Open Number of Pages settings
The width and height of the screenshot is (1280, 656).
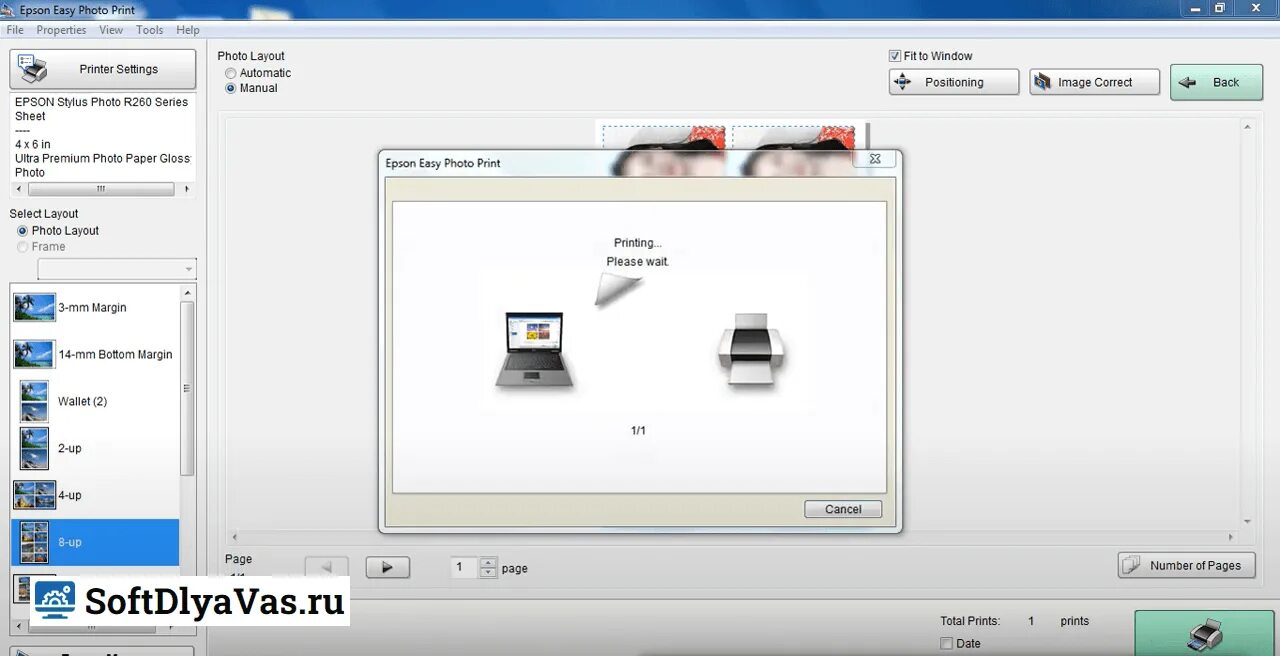[x=1186, y=565]
